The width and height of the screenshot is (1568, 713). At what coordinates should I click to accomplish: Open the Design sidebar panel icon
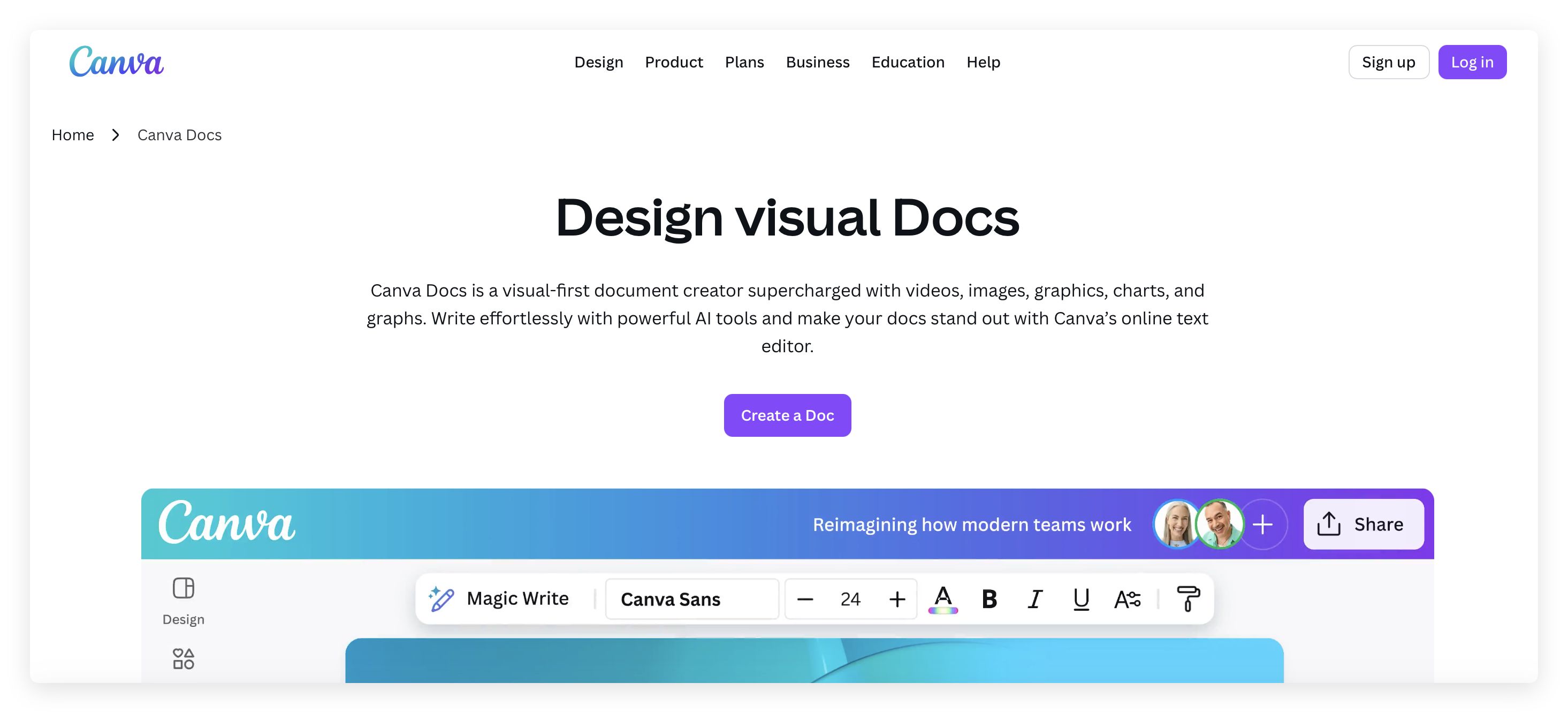click(x=183, y=588)
